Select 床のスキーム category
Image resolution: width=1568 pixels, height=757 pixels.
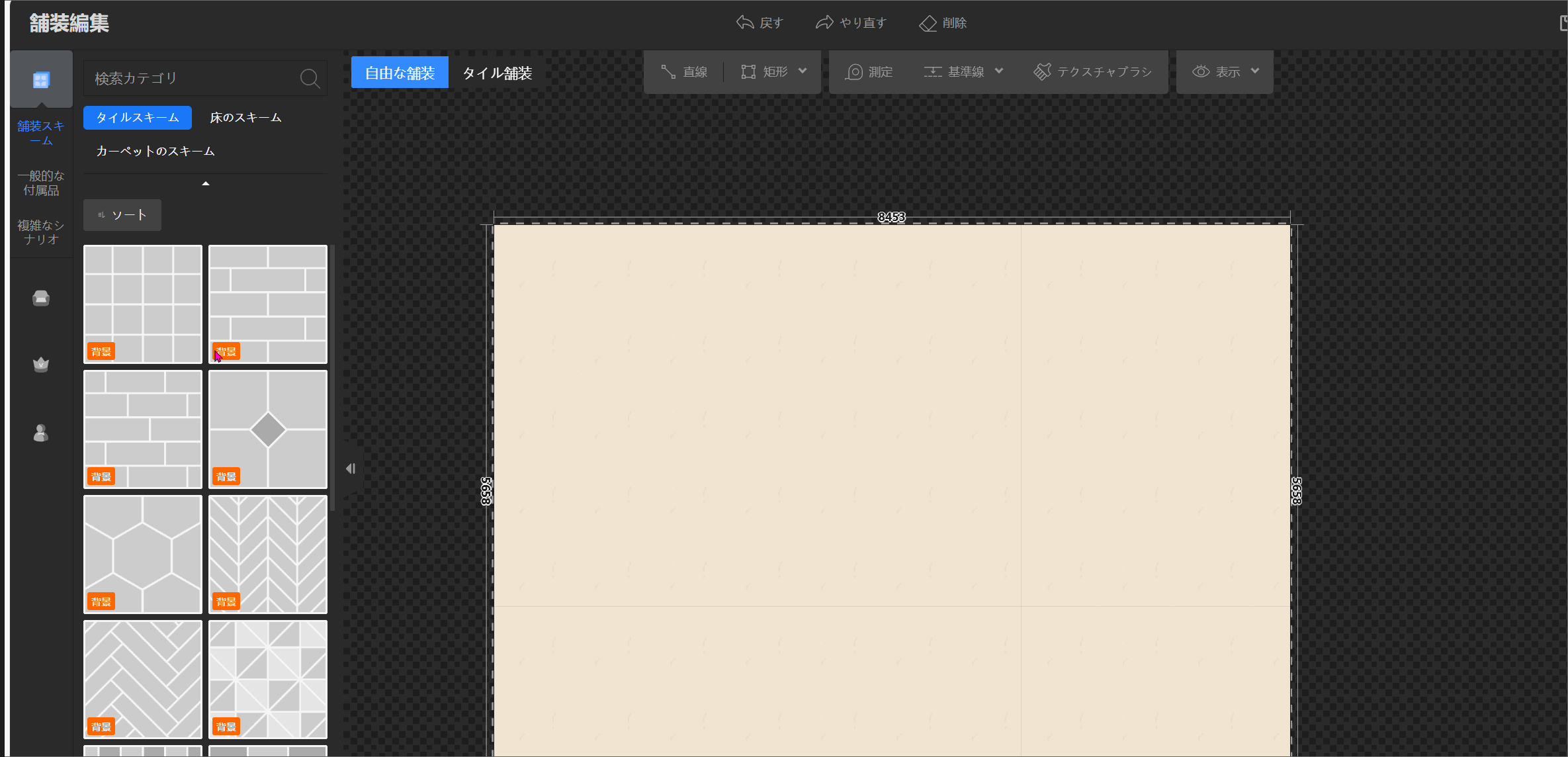245,118
